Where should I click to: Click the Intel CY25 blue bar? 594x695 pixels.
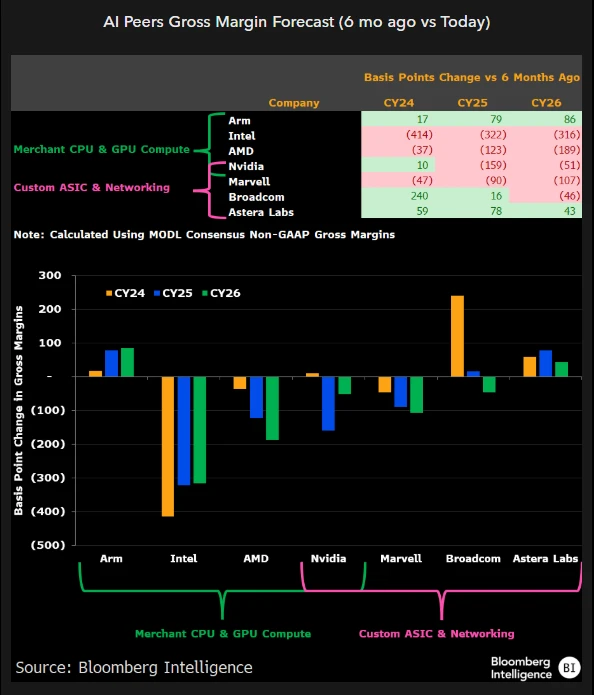click(x=184, y=431)
